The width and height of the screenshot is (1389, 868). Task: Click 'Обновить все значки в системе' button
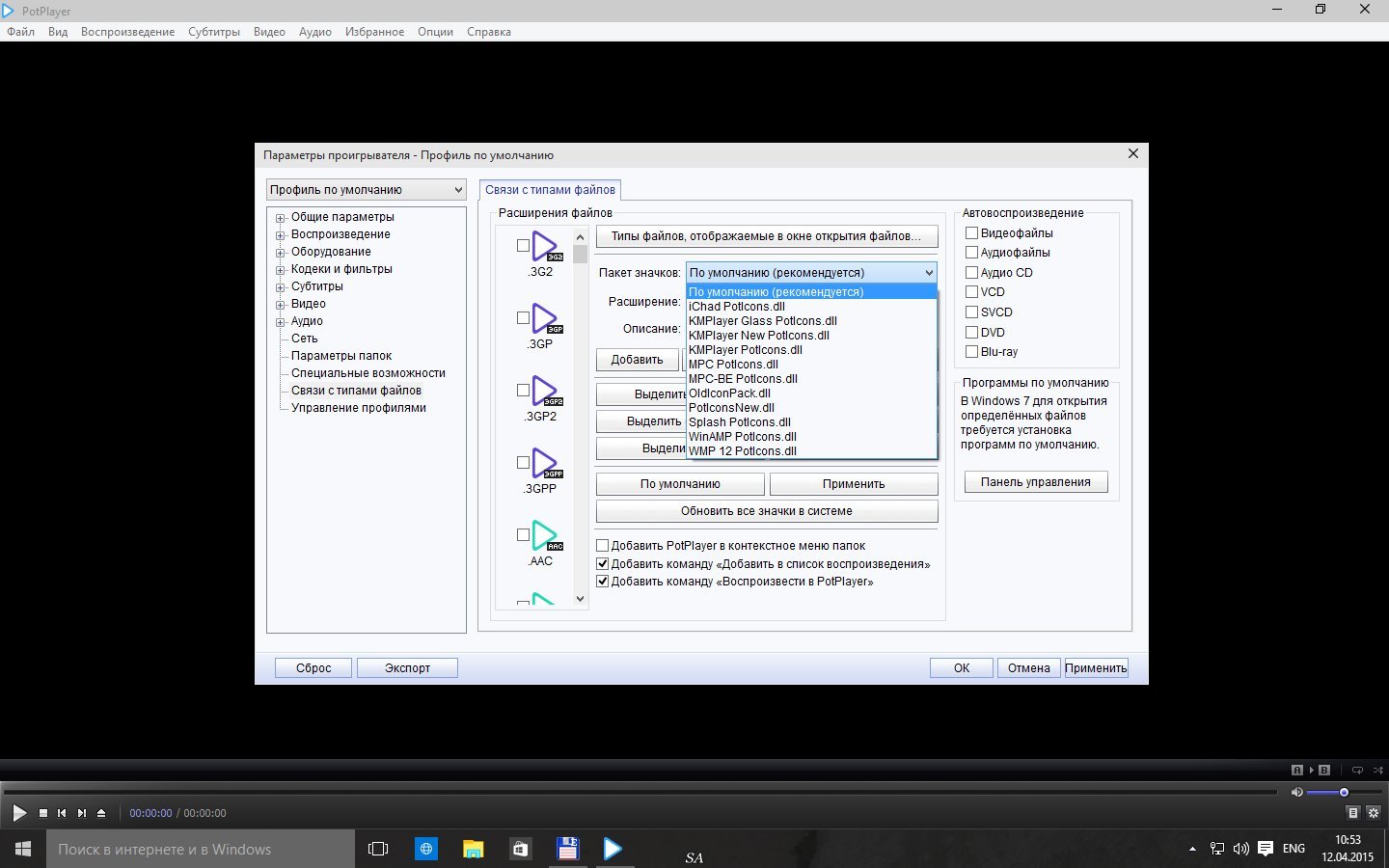(x=767, y=511)
